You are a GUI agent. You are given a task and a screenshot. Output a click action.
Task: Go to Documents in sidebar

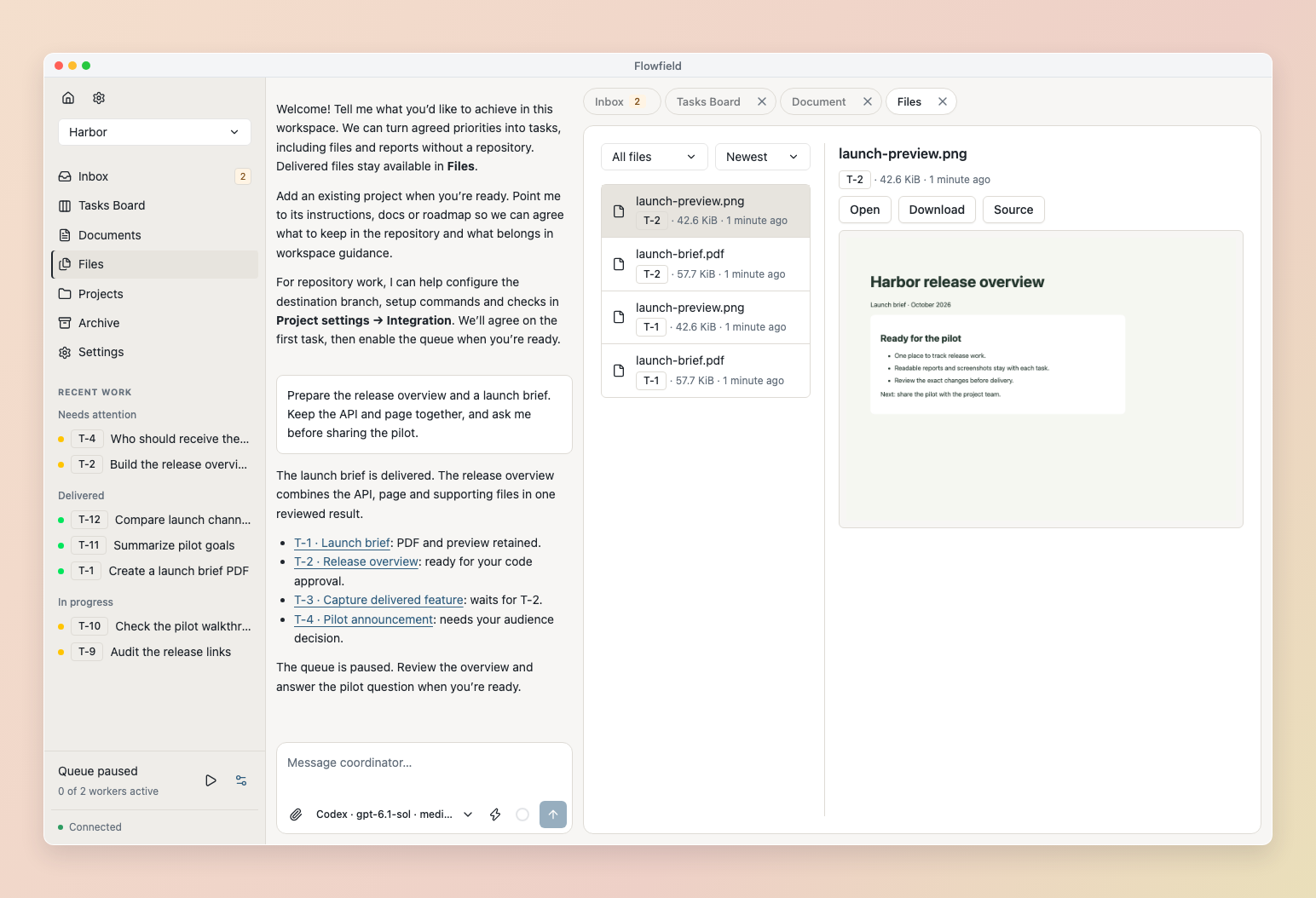pos(154,235)
